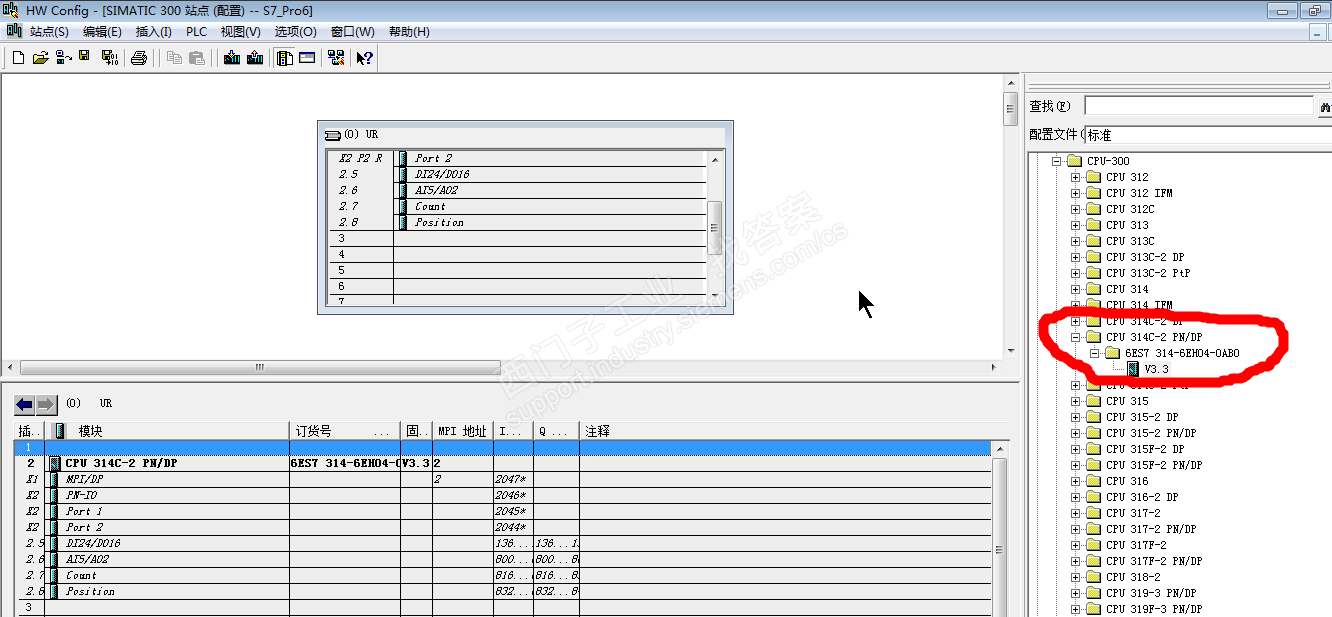Select the CPU 315F-2 DP catalog entry
Viewport: 1332px width, 617px height.
click(1145, 449)
